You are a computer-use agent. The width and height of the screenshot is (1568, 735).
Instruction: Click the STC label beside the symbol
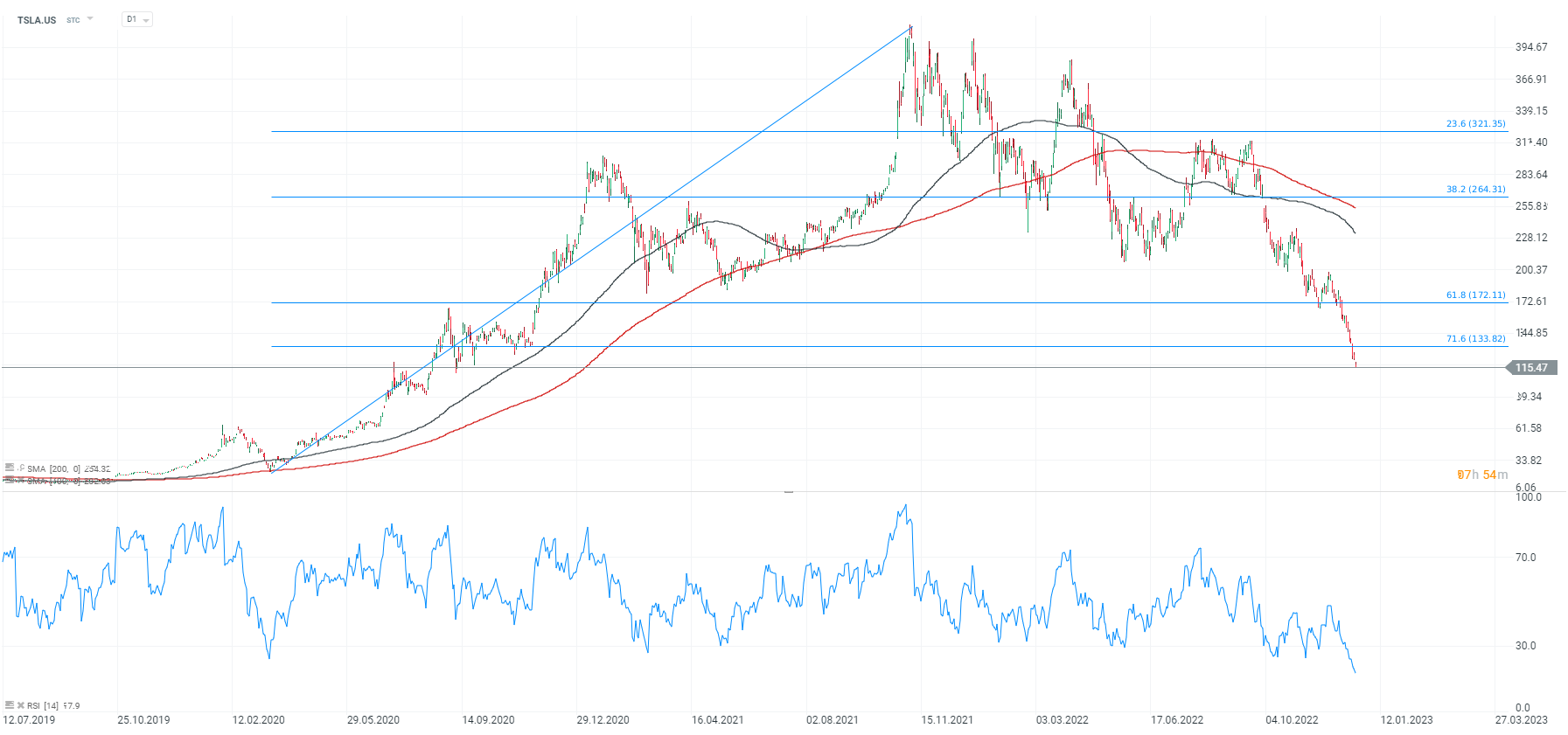[73, 20]
